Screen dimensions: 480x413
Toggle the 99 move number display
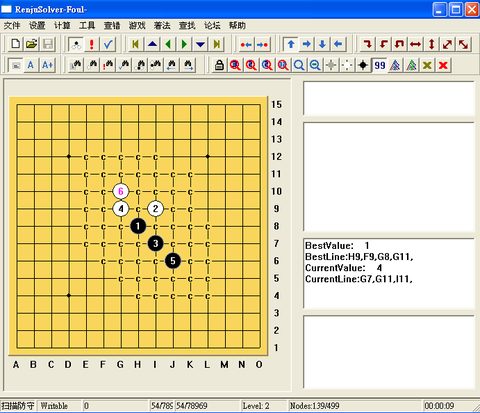pos(380,65)
